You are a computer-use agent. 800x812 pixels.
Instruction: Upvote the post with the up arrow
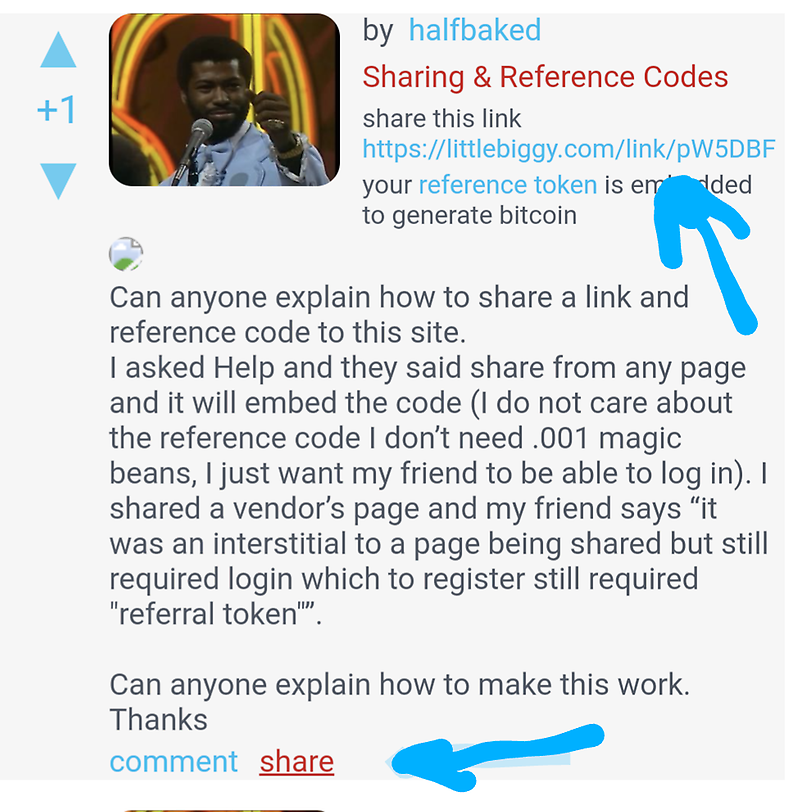coord(58,50)
